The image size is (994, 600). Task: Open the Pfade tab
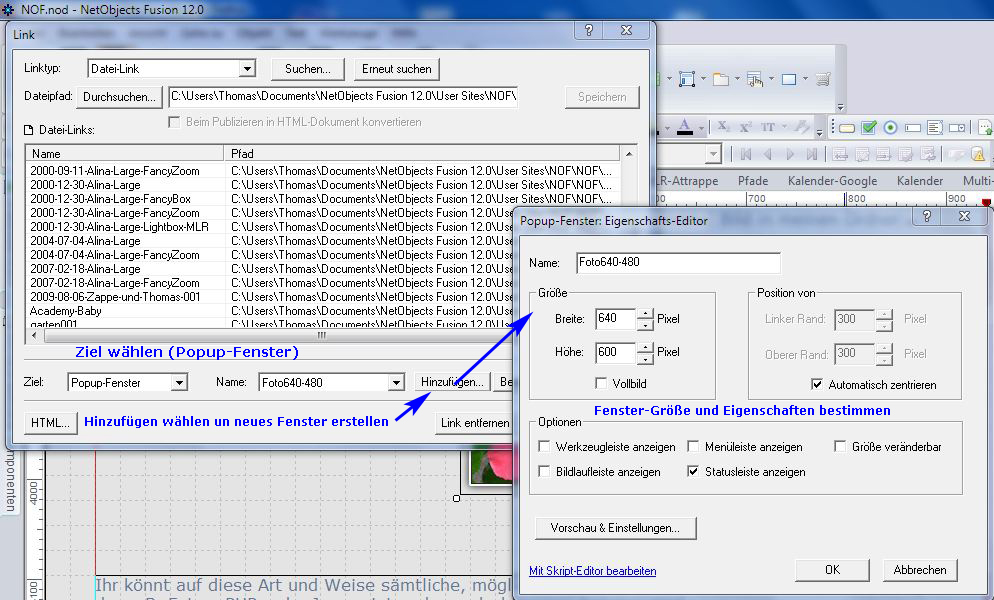coord(753,181)
